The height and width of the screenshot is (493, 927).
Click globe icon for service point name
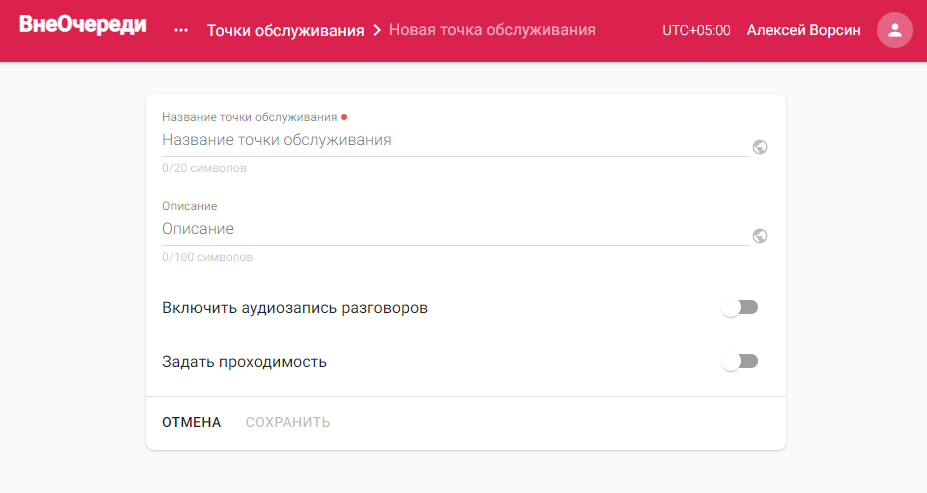point(760,147)
